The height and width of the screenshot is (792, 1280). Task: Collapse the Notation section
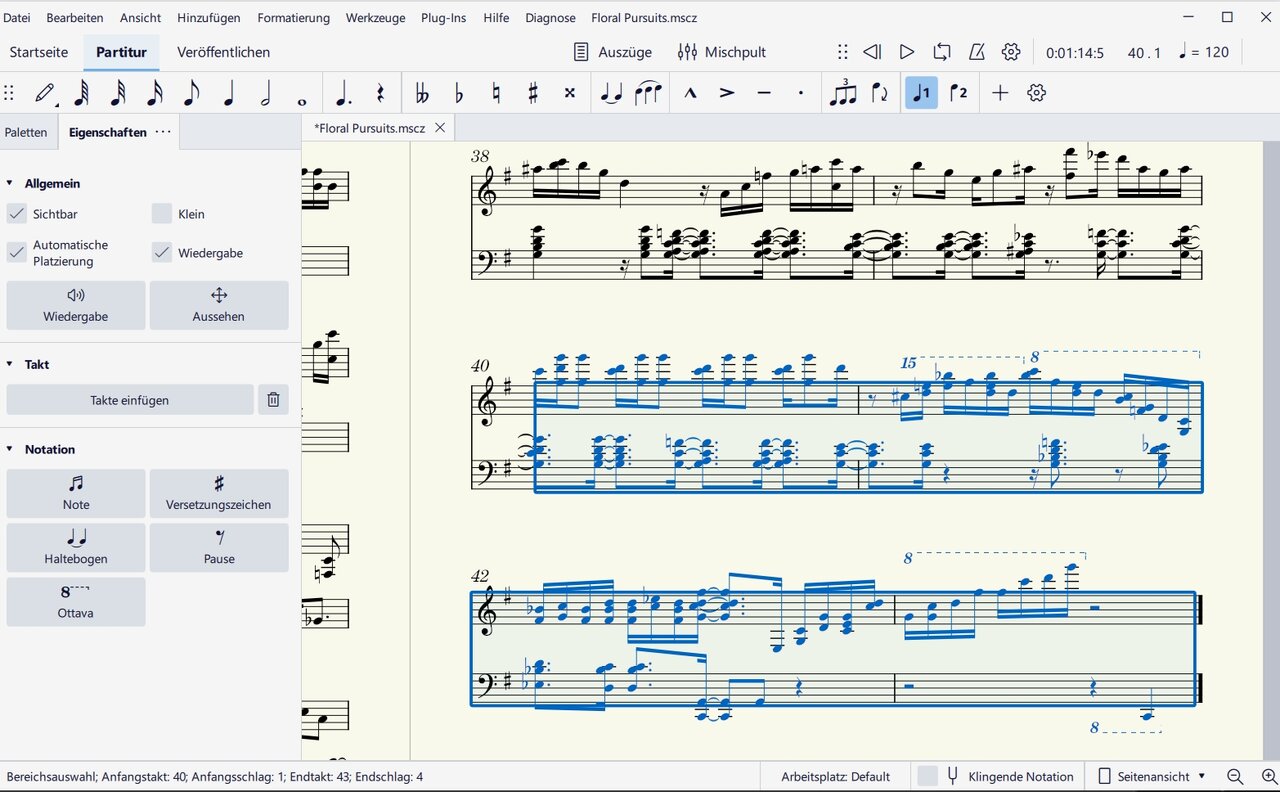(10, 450)
